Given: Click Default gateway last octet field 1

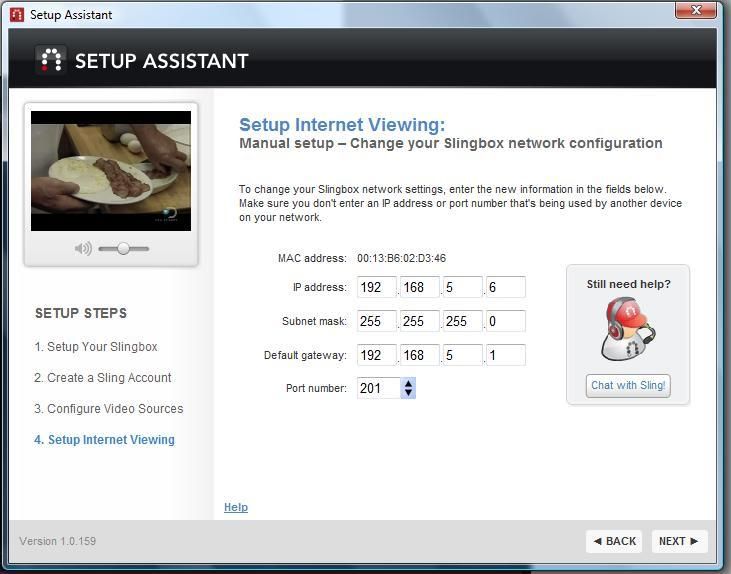Looking at the screenshot, I should click(506, 355).
